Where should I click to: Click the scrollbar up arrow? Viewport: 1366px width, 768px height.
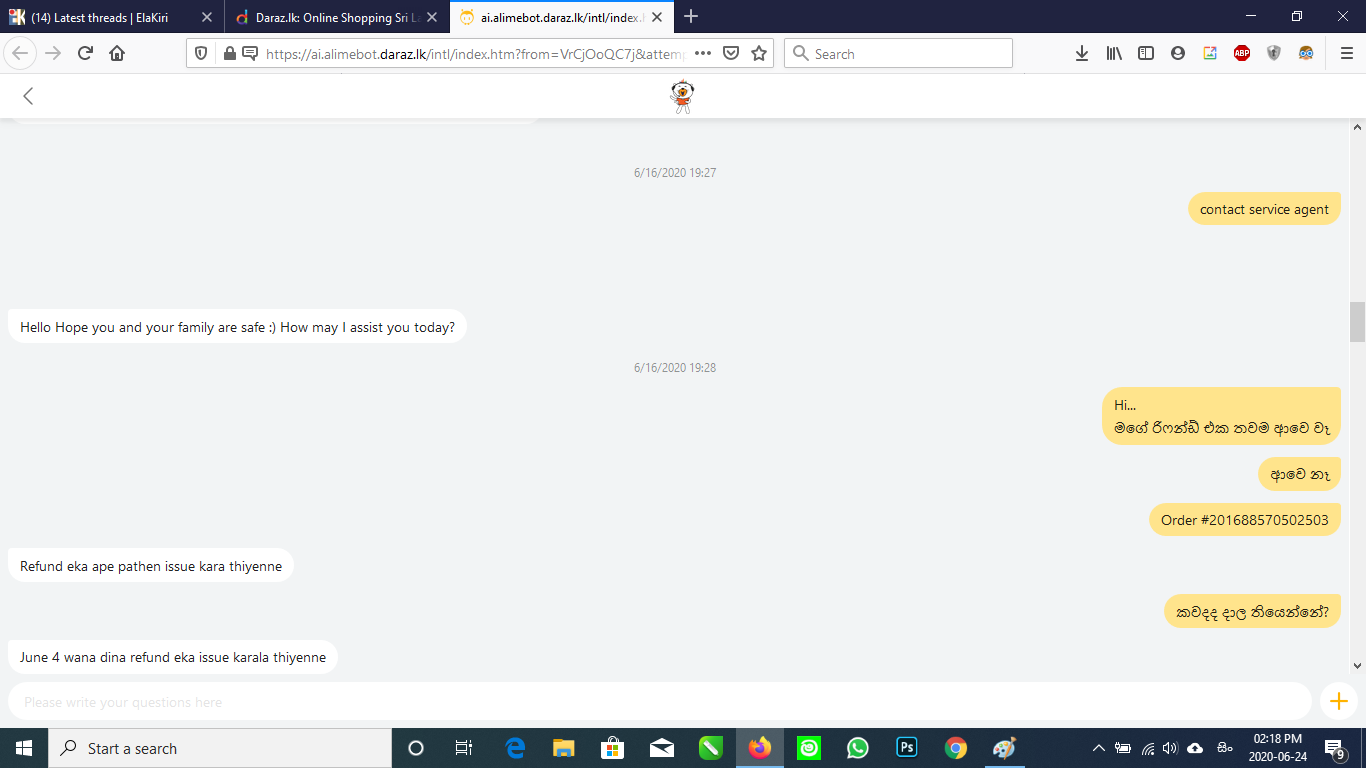click(1357, 127)
